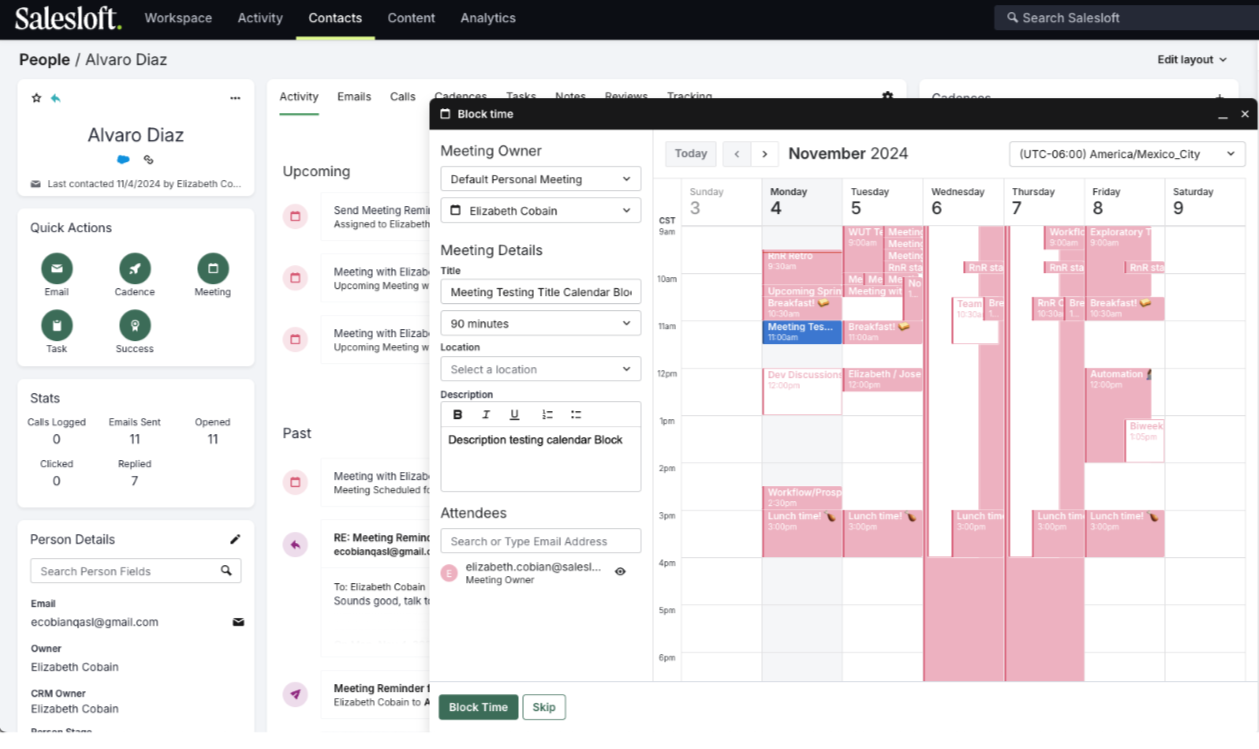Go to next week in calendar
Viewport: 1259px width, 749px height.
[x=765, y=154]
